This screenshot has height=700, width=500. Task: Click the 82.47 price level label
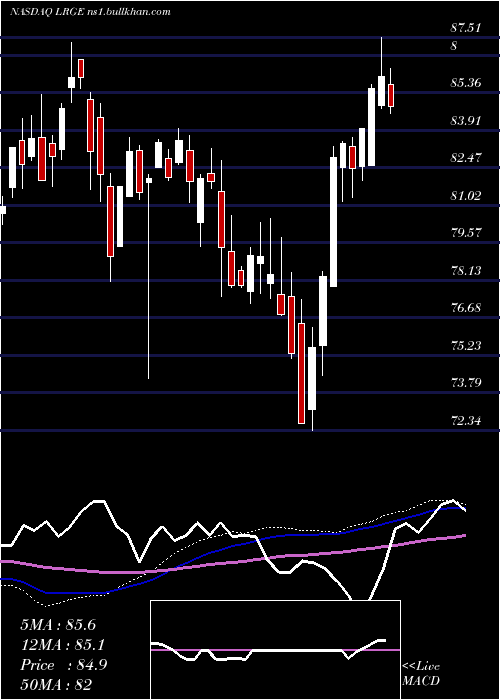point(466,158)
